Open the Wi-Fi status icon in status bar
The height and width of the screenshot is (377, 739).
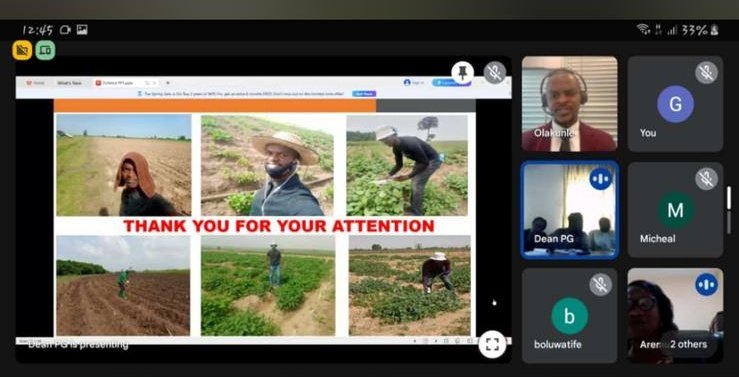(643, 30)
